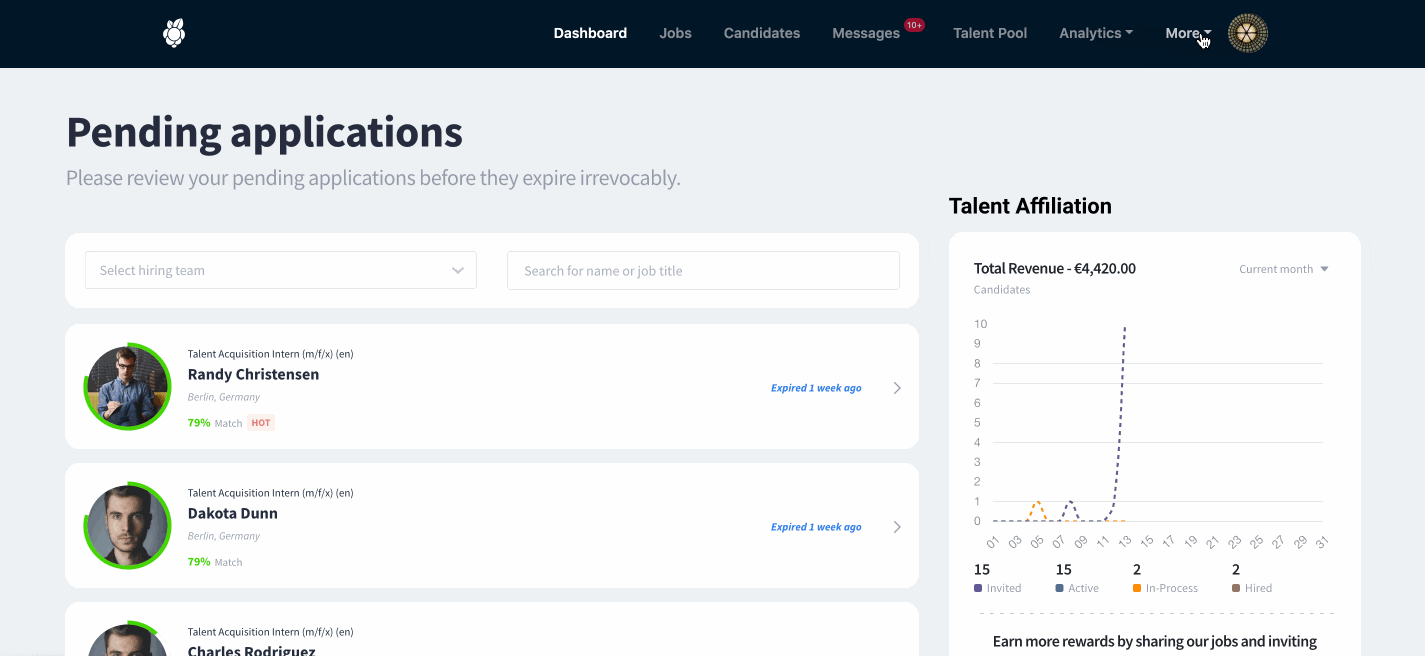Open the user avatar profile menu

pyautogui.click(x=1248, y=33)
